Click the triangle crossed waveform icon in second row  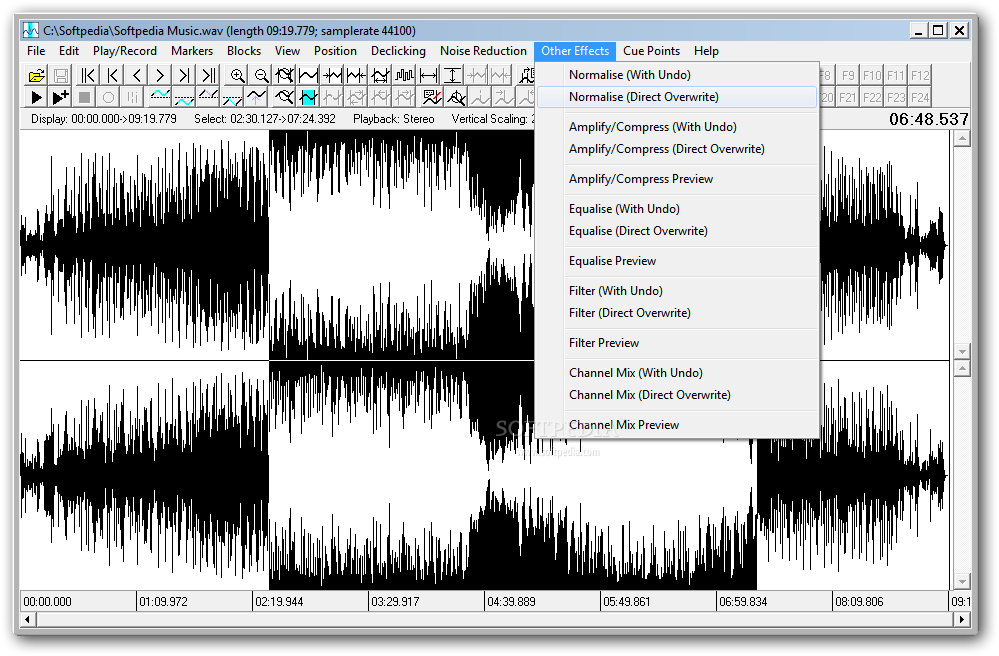(456, 97)
